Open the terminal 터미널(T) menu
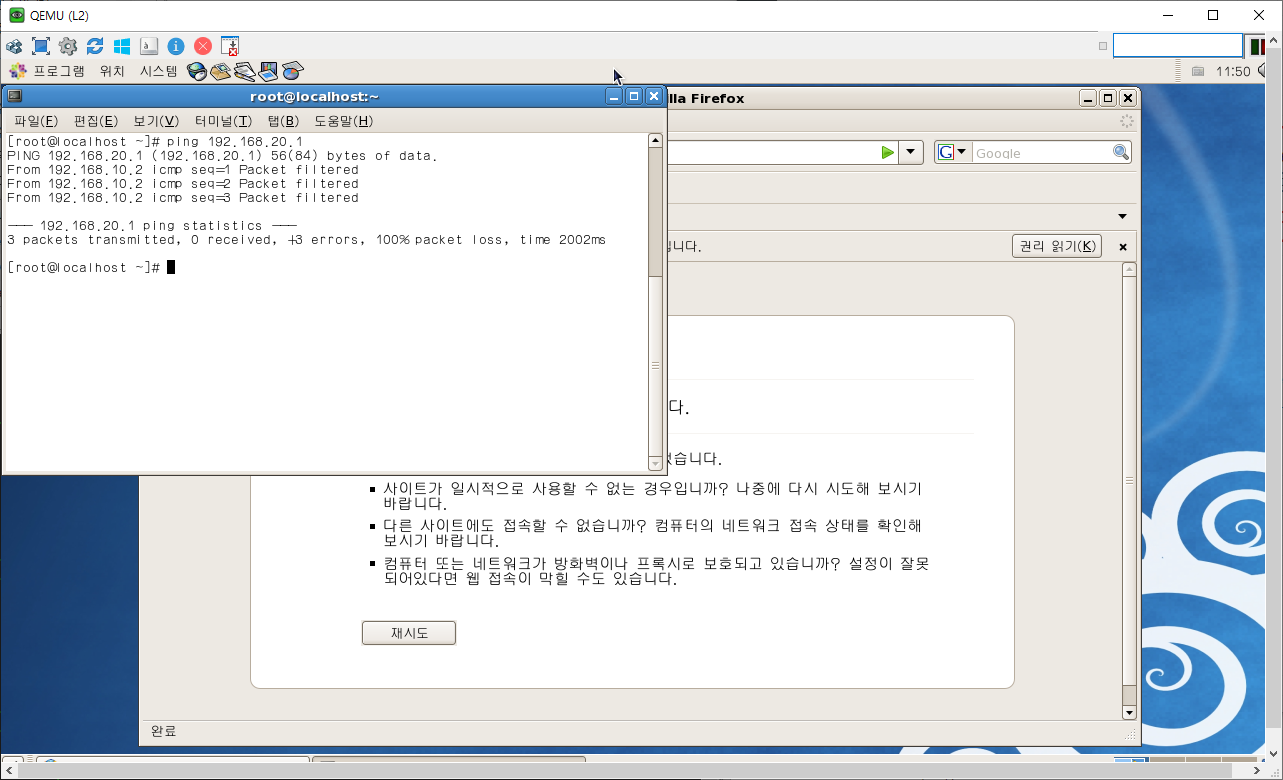1283x780 pixels. tap(223, 121)
